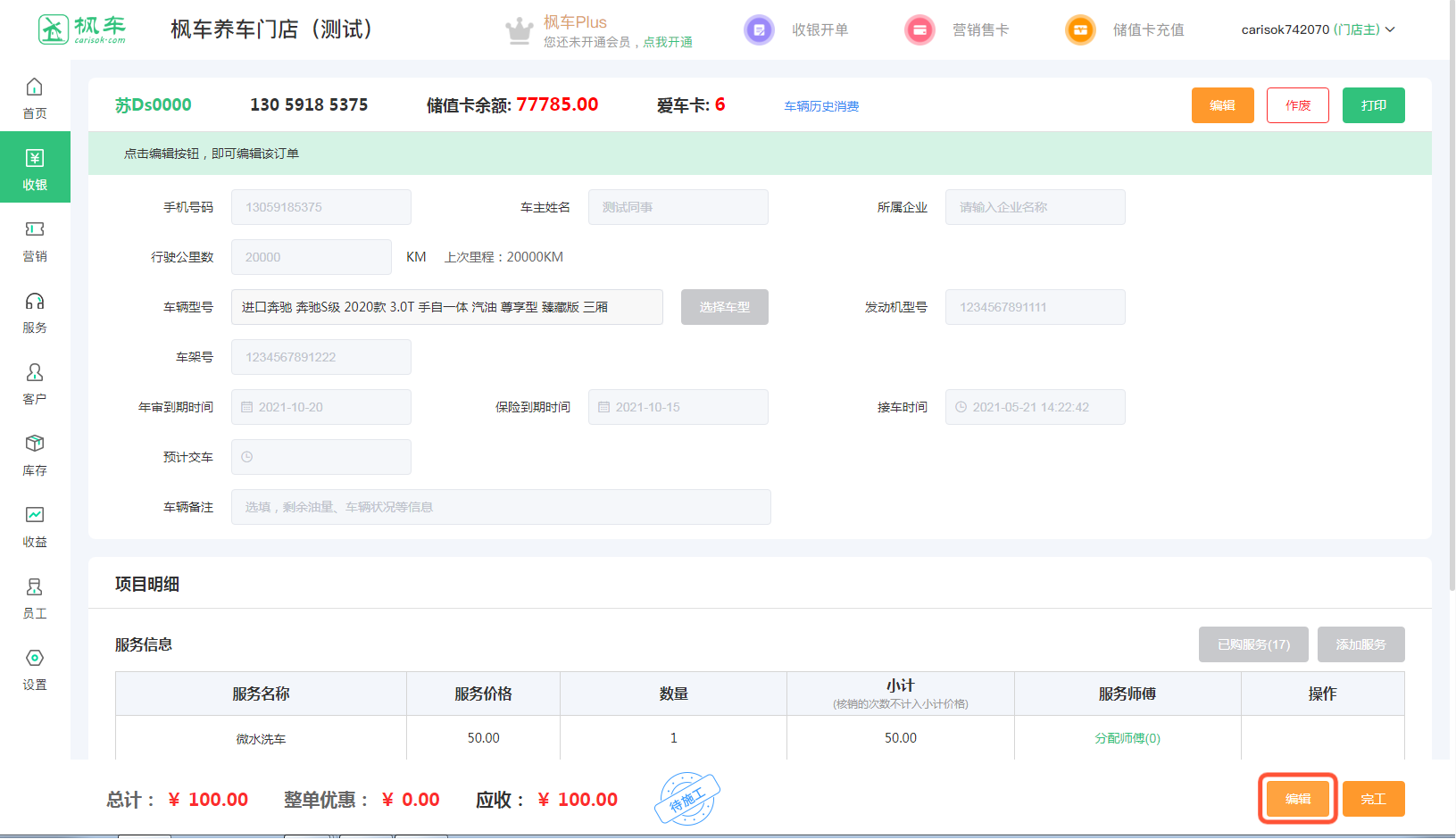This screenshot has height=839, width=1456.
Task: Open the 服务 headset icon in sidebar
Action: 35,302
